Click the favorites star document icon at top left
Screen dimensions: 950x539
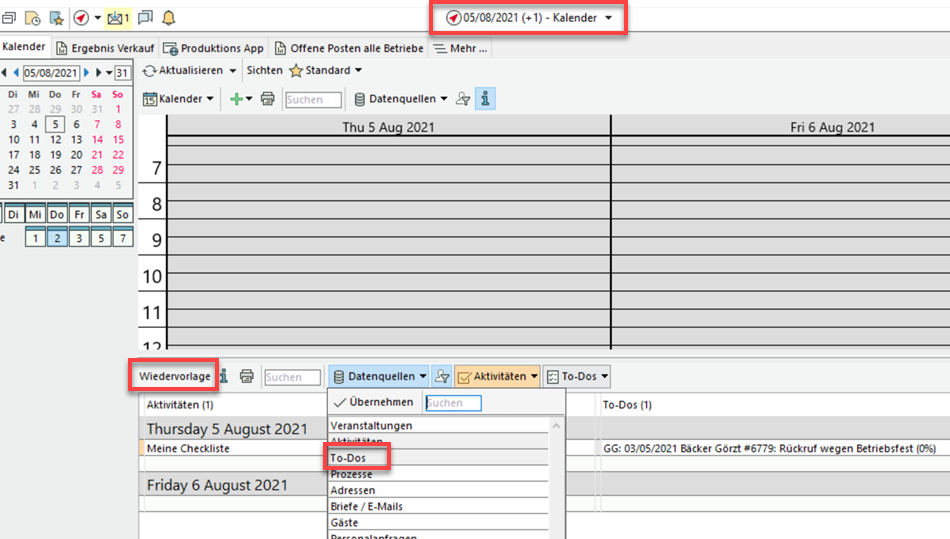pyautogui.click(x=56, y=18)
